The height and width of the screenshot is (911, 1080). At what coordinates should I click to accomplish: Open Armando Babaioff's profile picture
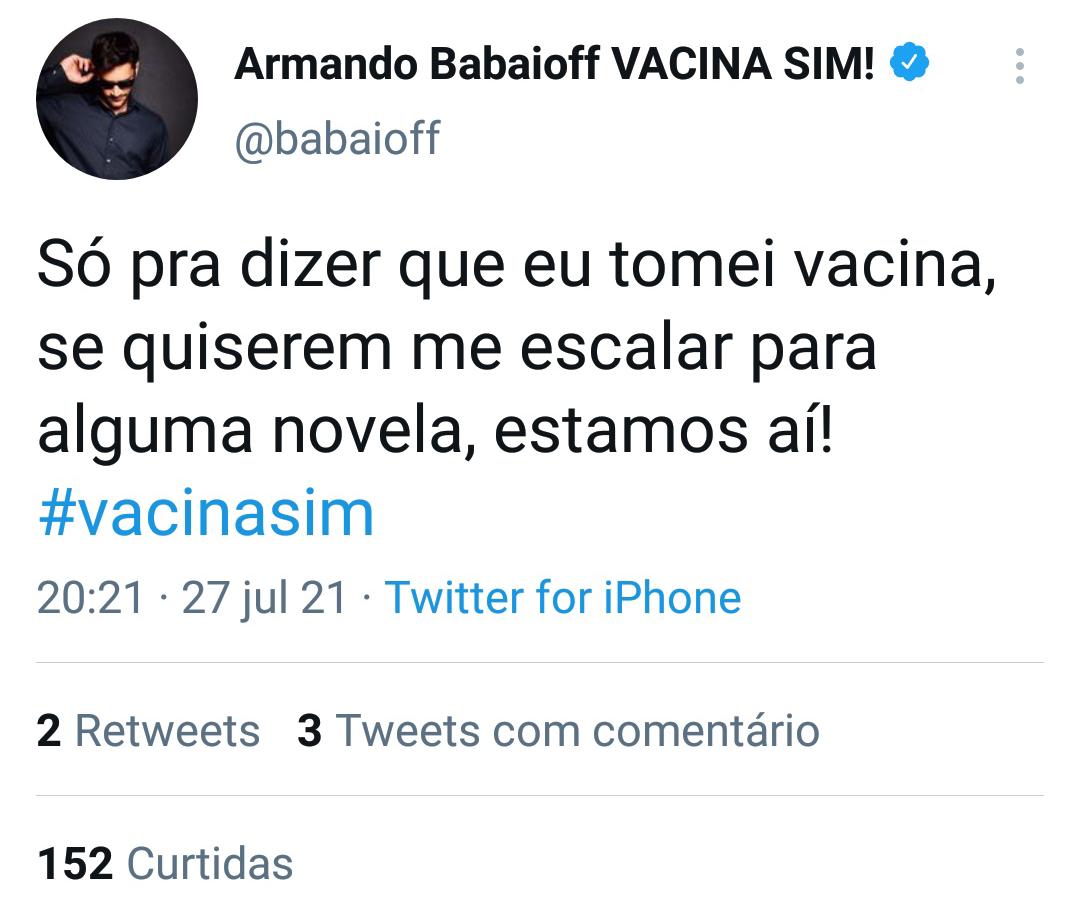[x=116, y=99]
